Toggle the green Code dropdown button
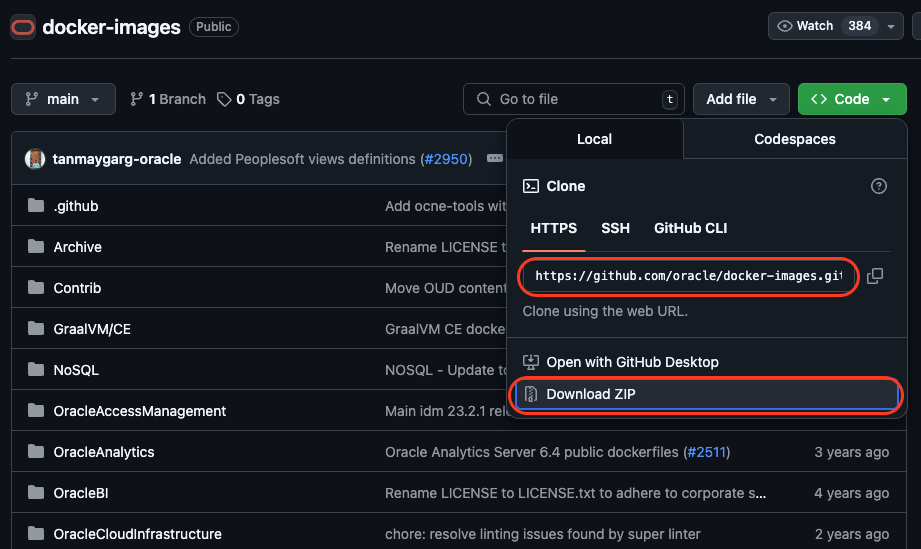Image resolution: width=921 pixels, height=549 pixels. coord(852,99)
